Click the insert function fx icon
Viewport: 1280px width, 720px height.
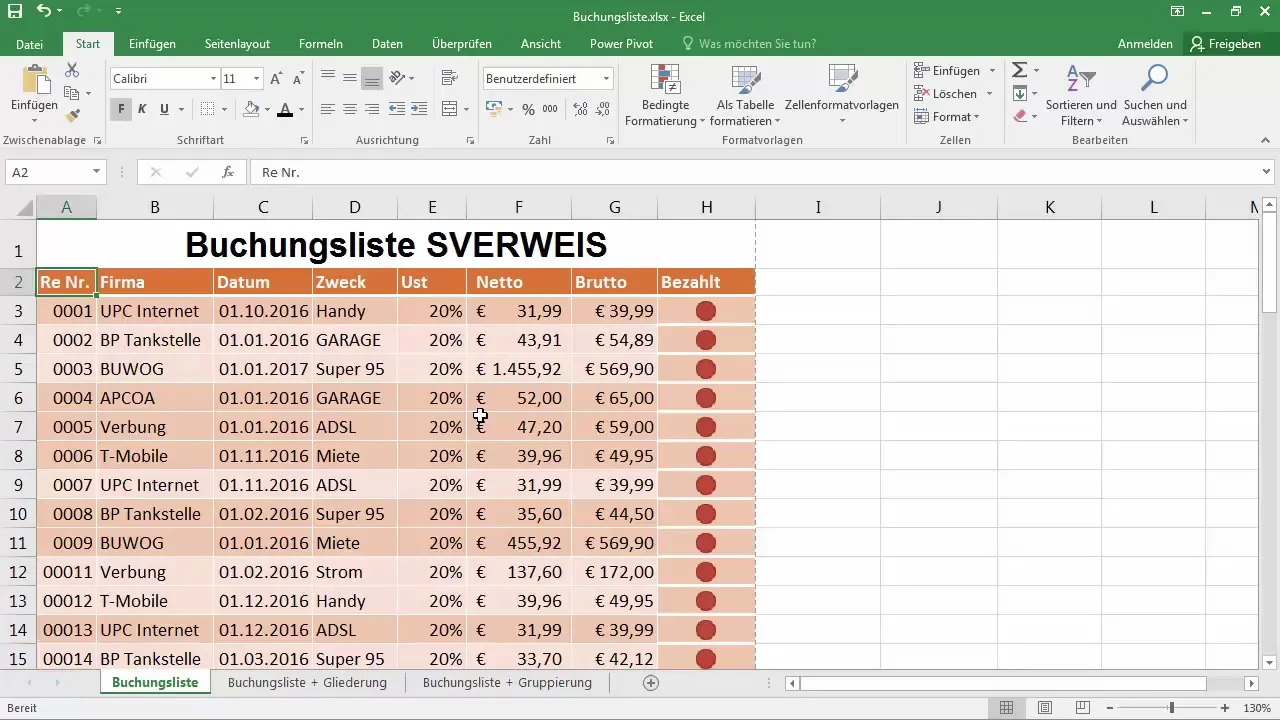point(228,172)
